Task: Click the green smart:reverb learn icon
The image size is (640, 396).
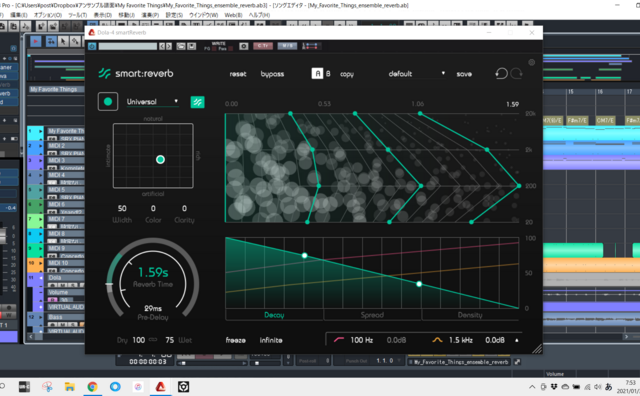Action: pos(198,102)
